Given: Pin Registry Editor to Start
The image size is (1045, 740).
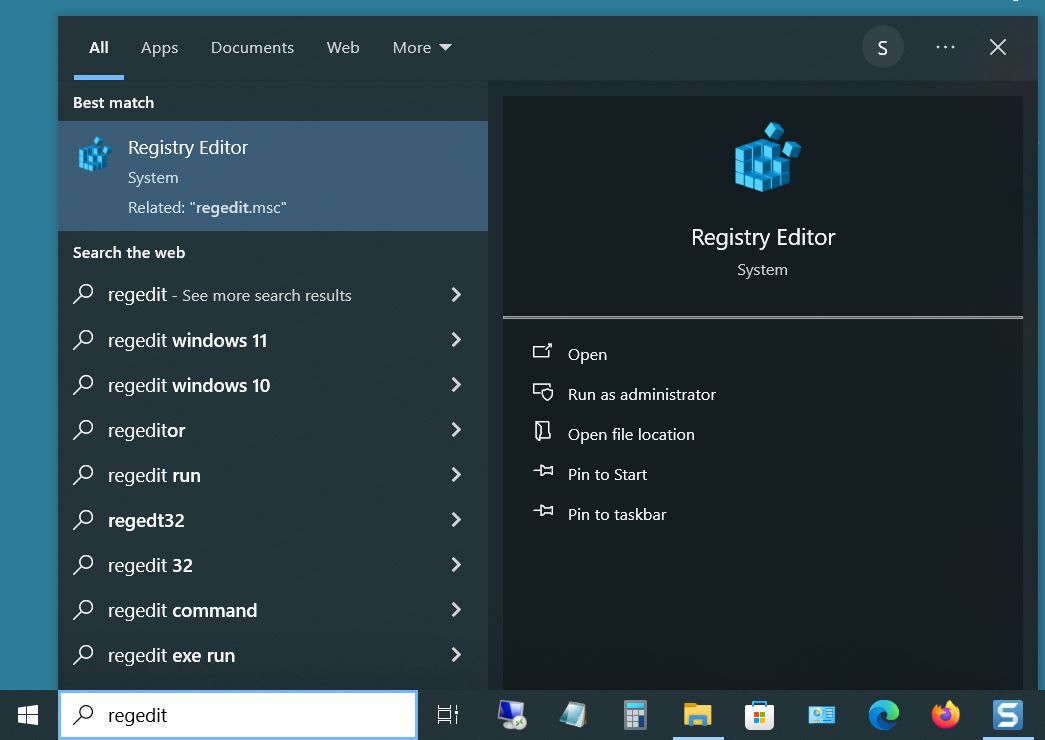Looking at the screenshot, I should pos(607,474).
